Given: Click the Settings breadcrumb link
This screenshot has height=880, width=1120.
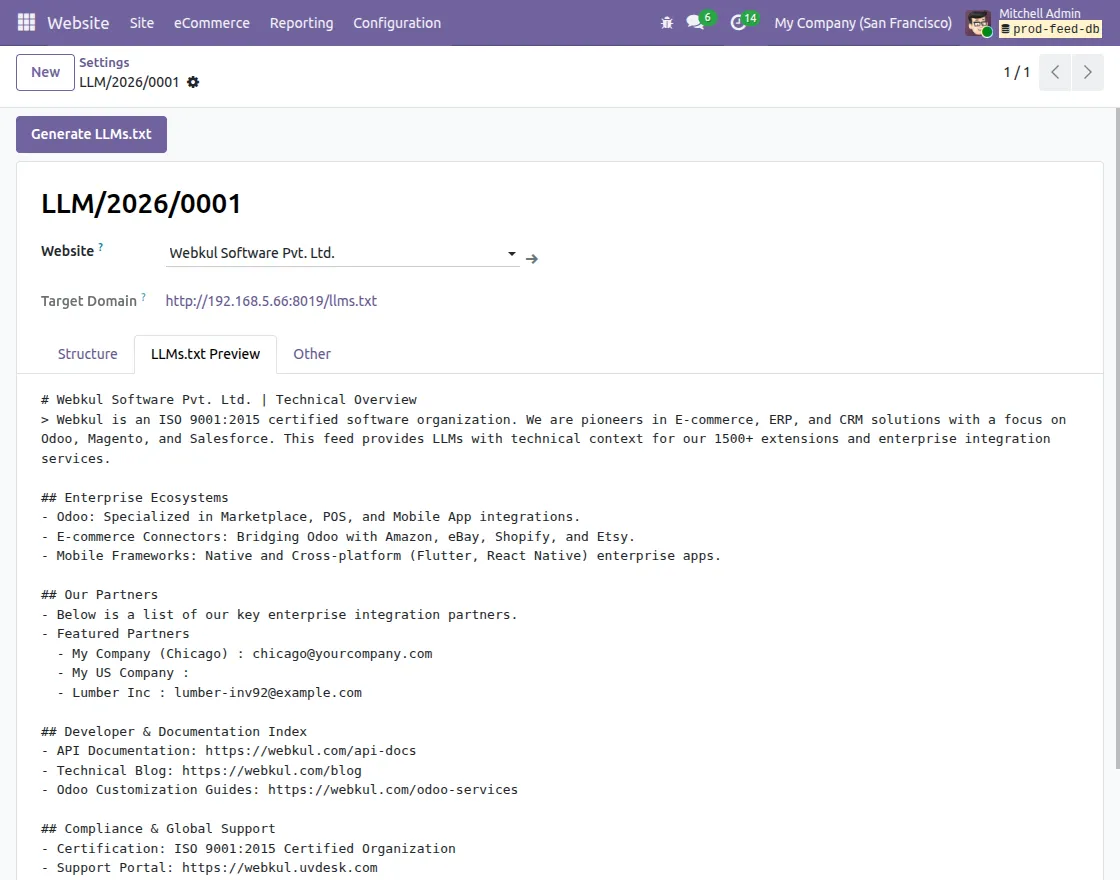Looking at the screenshot, I should (104, 62).
